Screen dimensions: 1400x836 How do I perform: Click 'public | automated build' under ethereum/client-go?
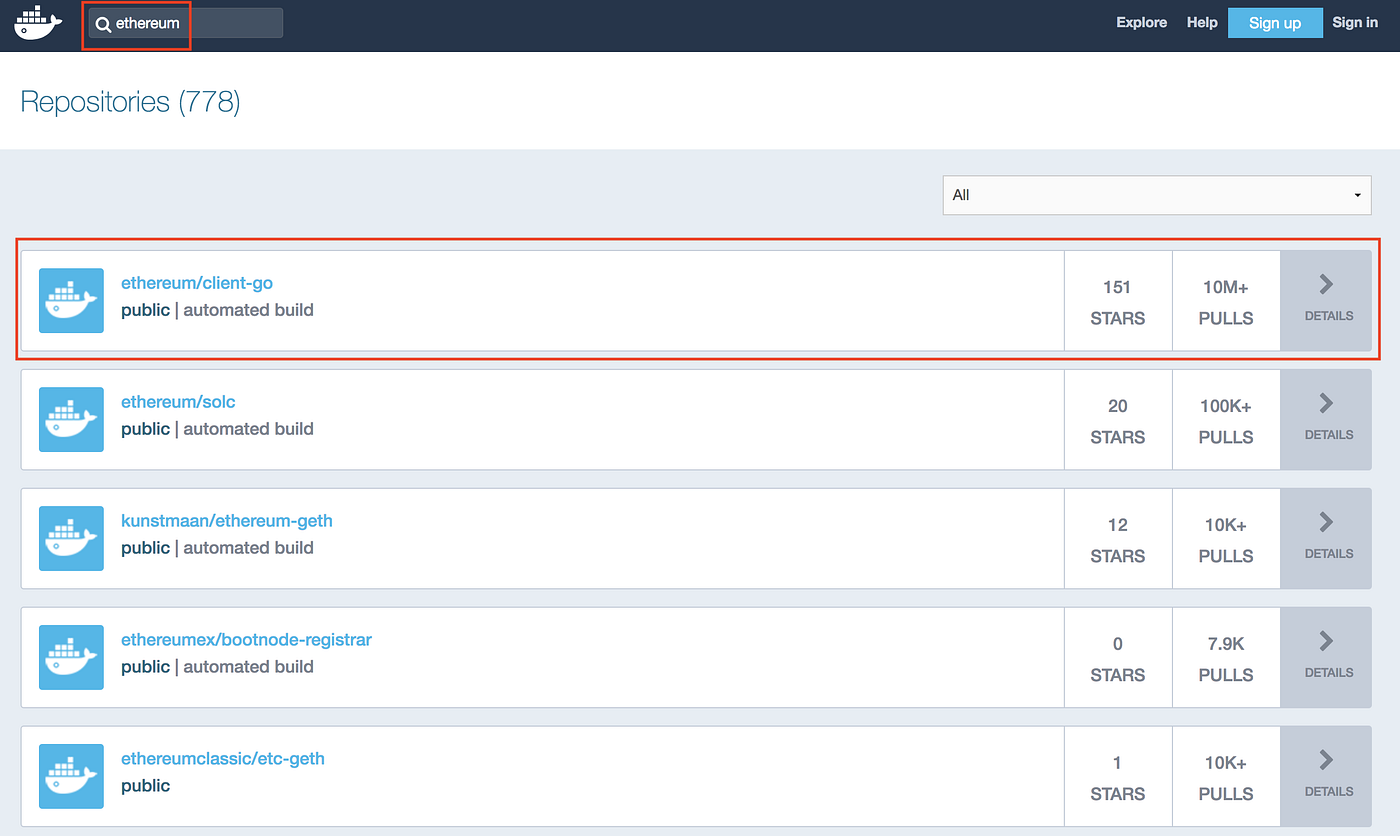(x=217, y=310)
